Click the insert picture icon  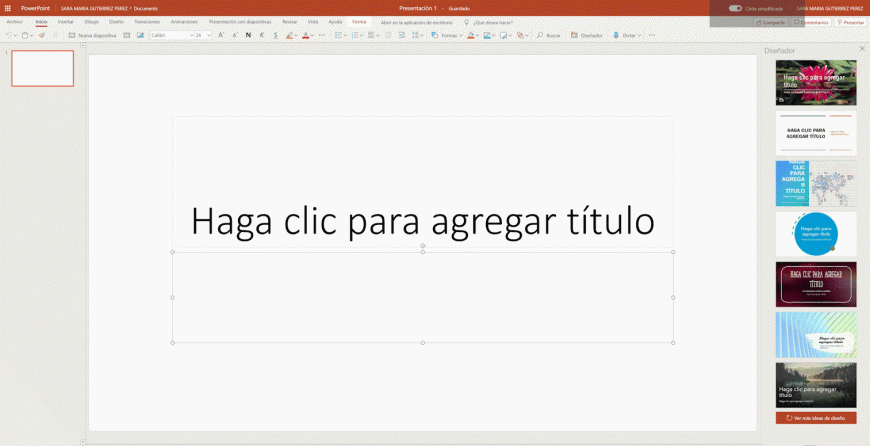point(140,36)
